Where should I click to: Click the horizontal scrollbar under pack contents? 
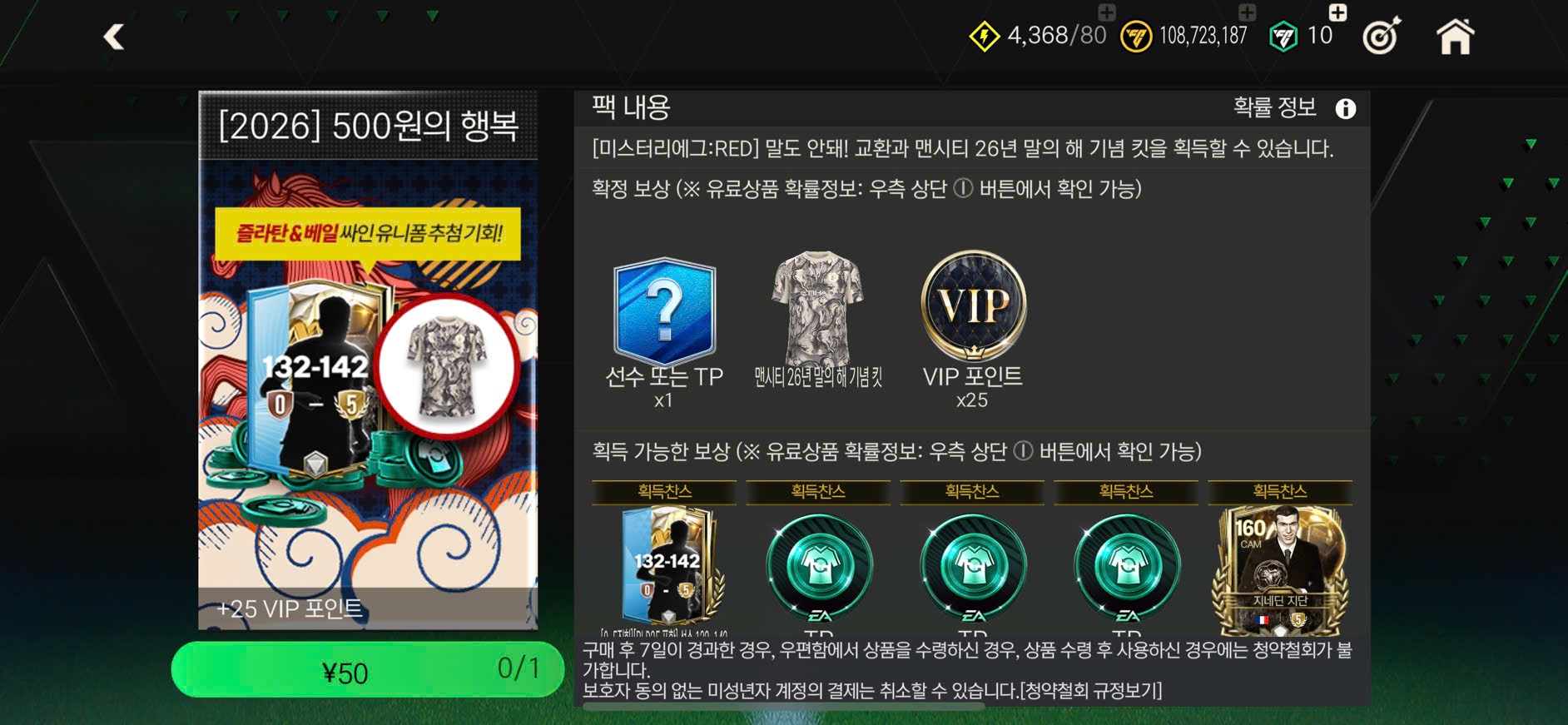[783, 707]
